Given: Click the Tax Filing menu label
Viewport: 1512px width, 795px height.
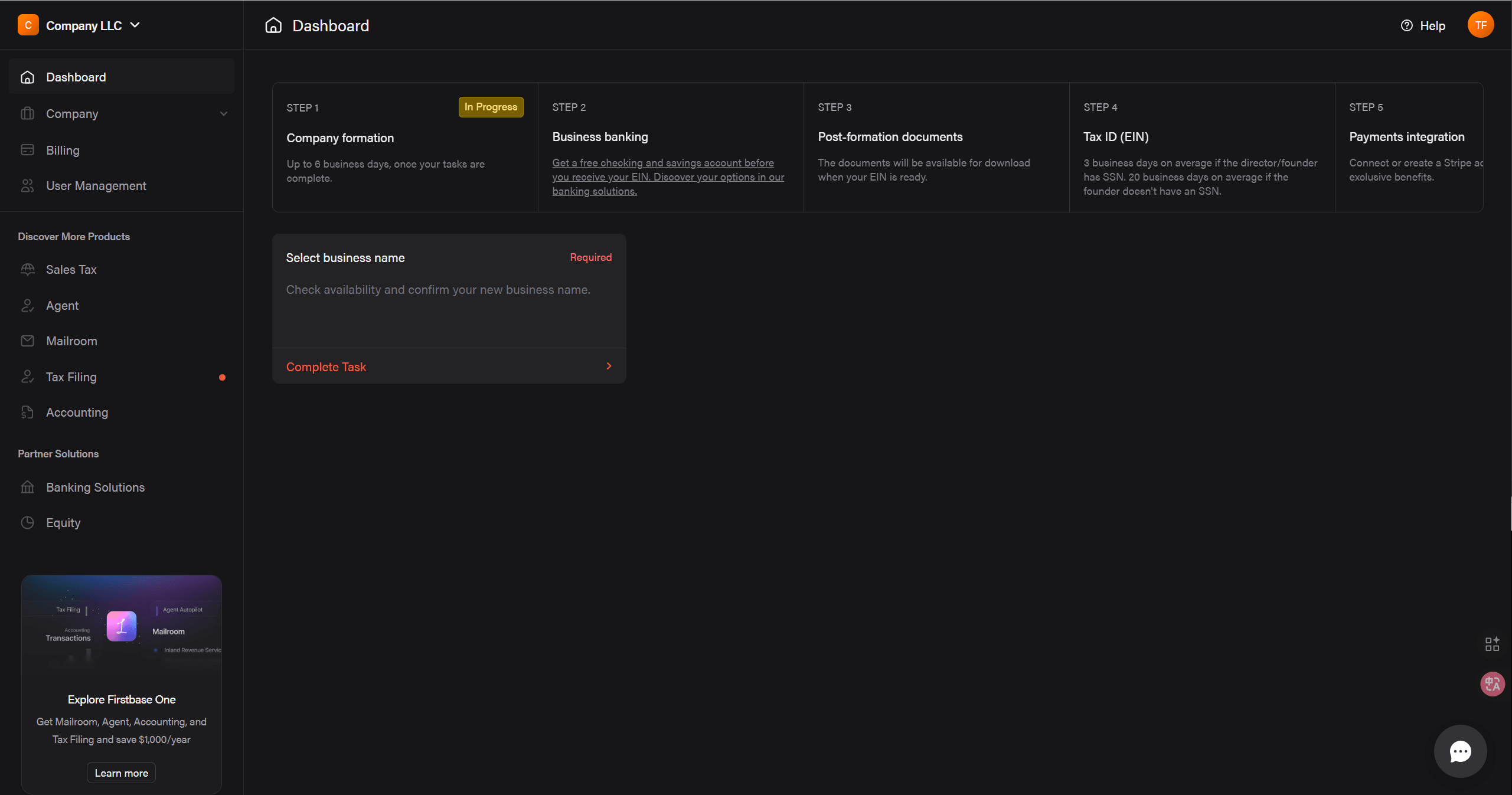Looking at the screenshot, I should point(71,377).
